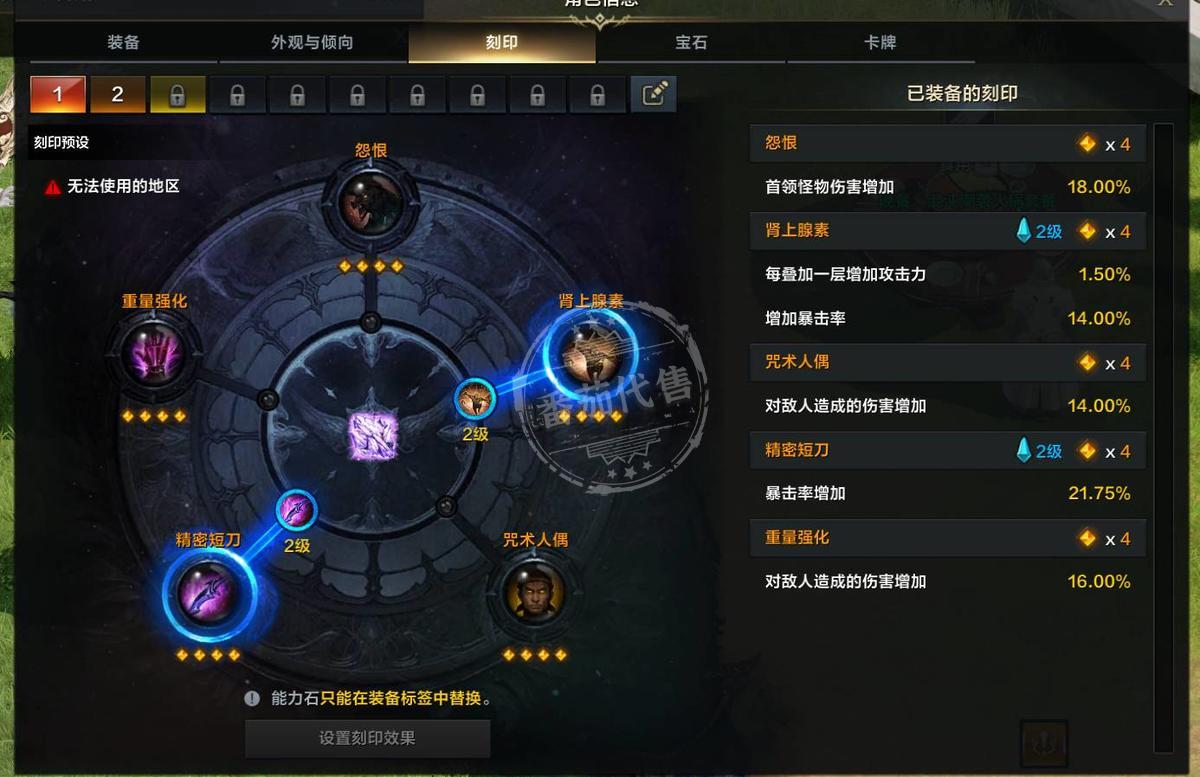Open the 外观与倾向 tab
The width and height of the screenshot is (1200, 777).
pos(312,43)
